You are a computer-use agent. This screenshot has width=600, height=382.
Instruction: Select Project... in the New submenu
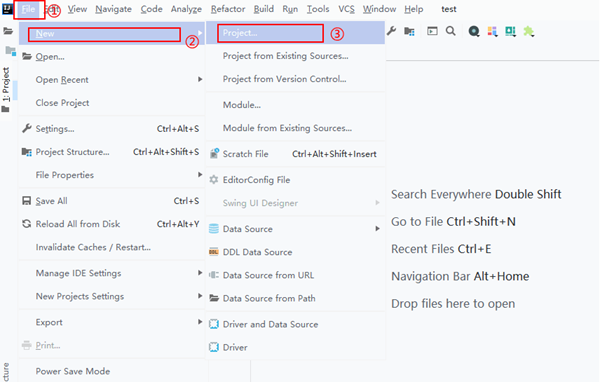coord(295,33)
